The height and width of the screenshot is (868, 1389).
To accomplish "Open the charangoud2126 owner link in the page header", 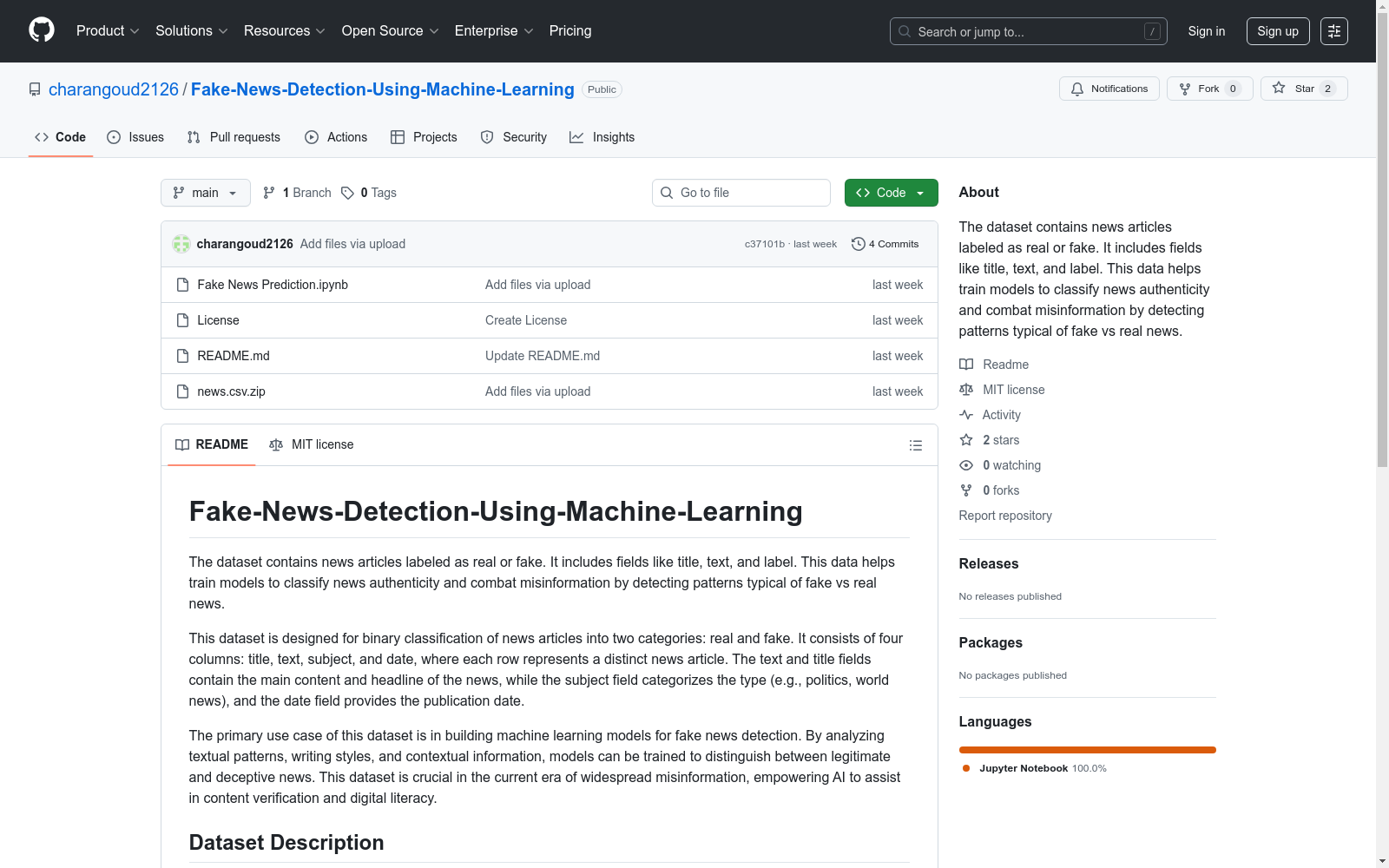I will (114, 89).
